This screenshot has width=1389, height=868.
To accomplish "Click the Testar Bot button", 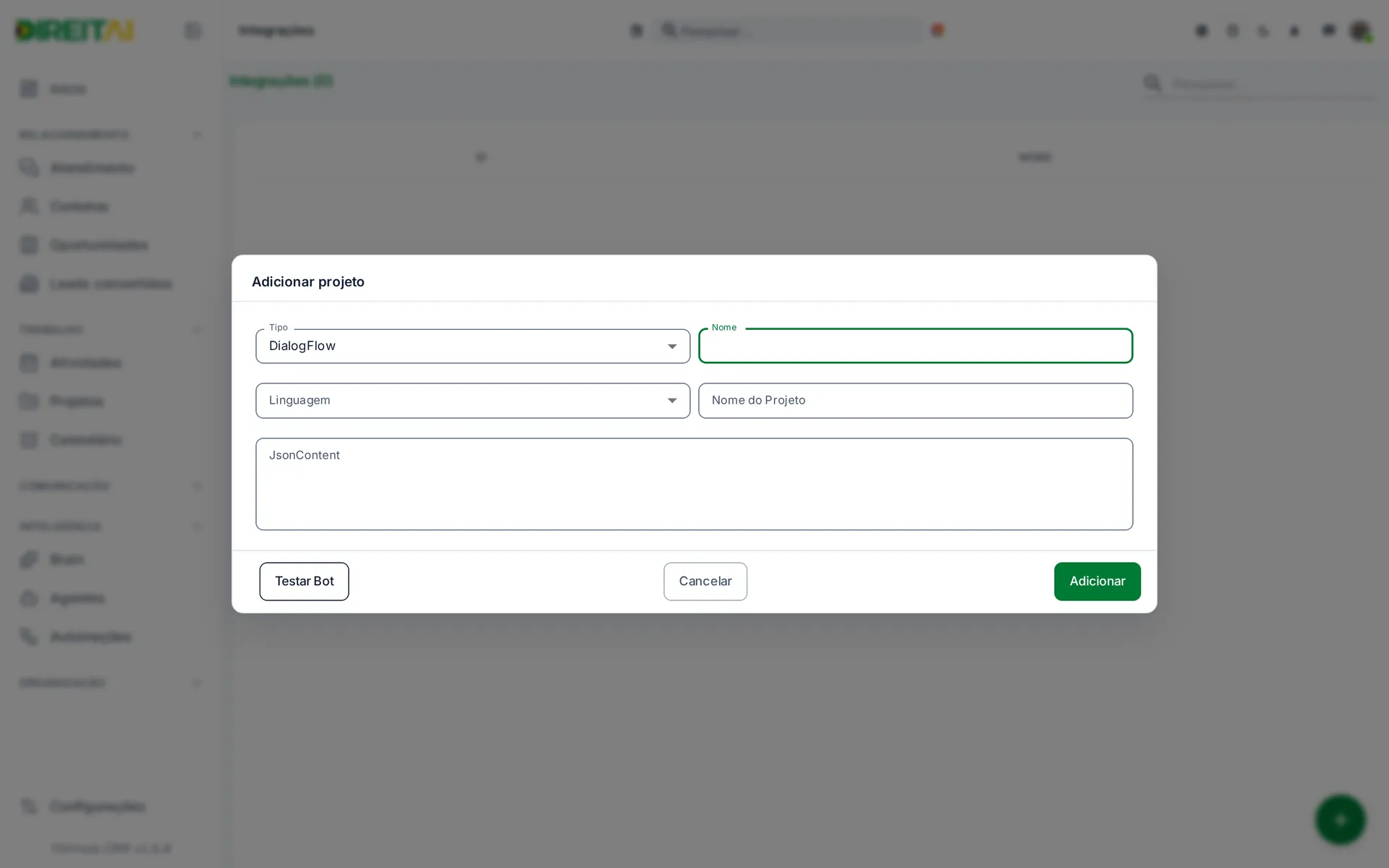I will pos(304,582).
